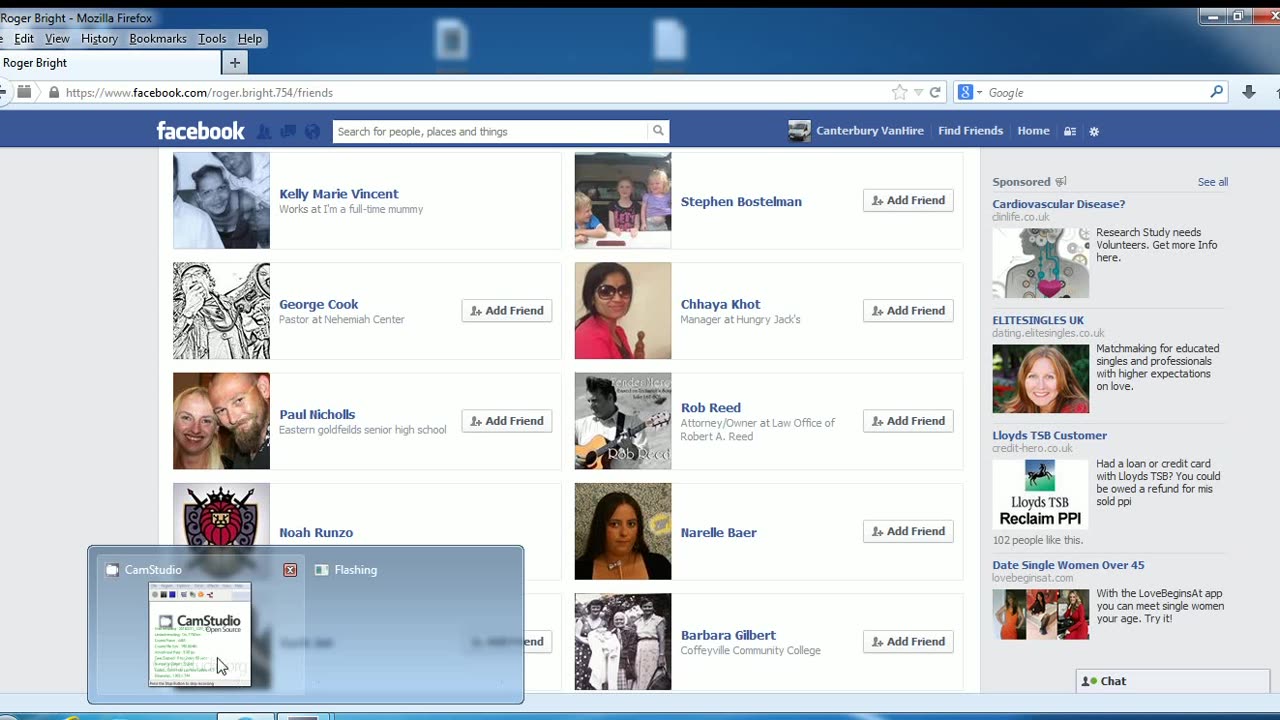This screenshot has width=1280, height=720.
Task: Click Stephen Bostelman's profile name
Action: tap(741, 201)
